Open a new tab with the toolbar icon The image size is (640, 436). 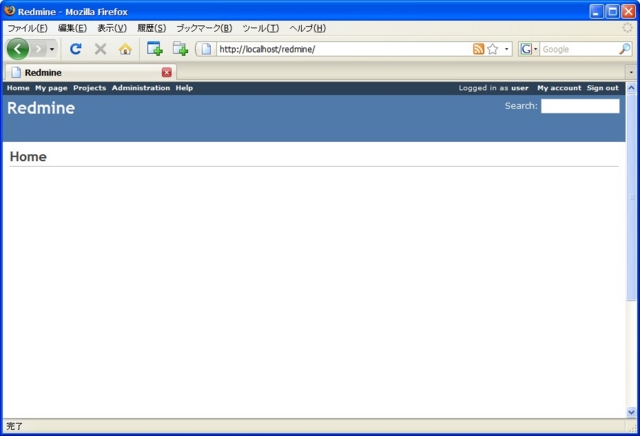point(180,49)
